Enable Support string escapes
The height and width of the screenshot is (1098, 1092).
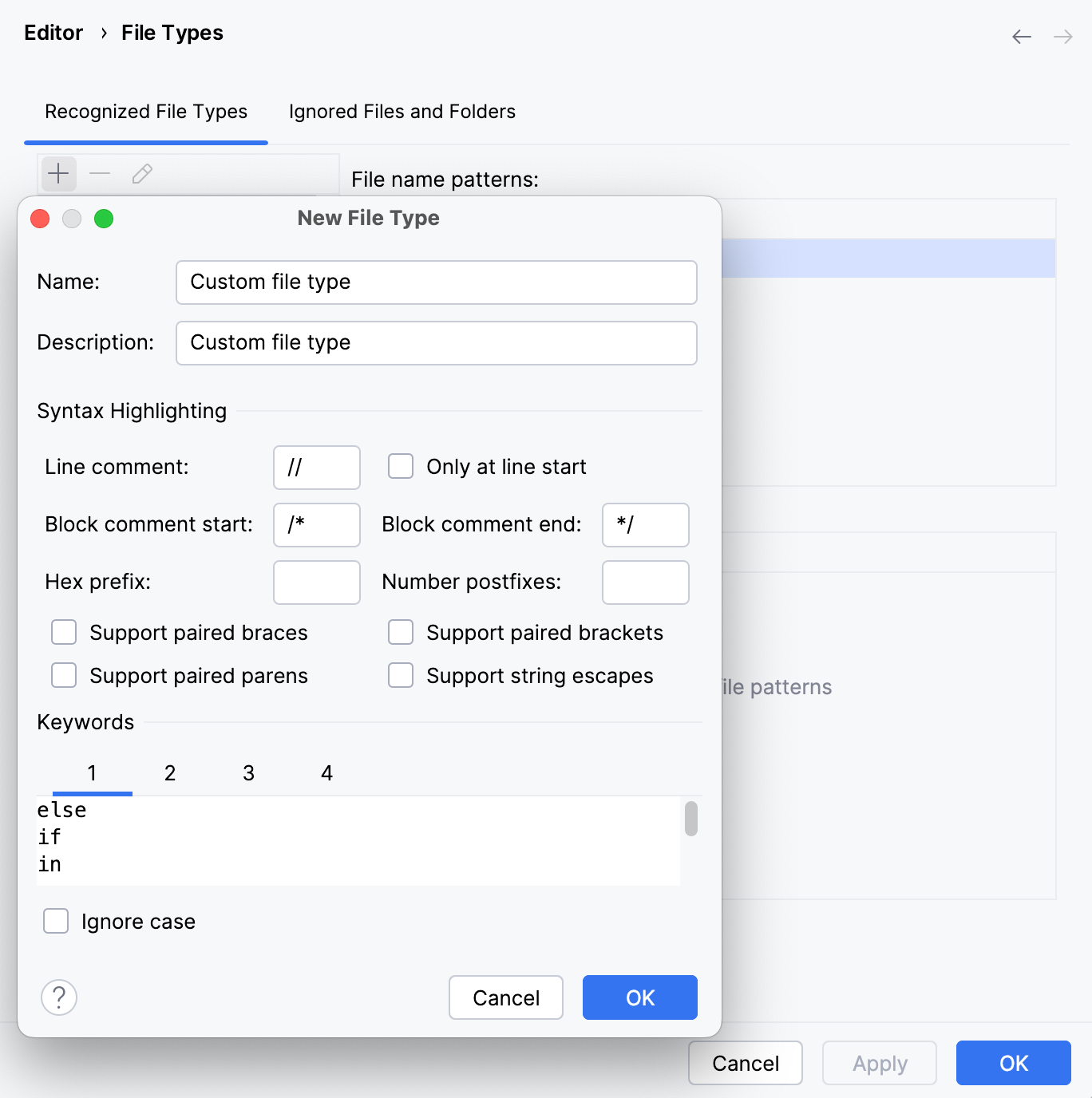[x=400, y=675]
